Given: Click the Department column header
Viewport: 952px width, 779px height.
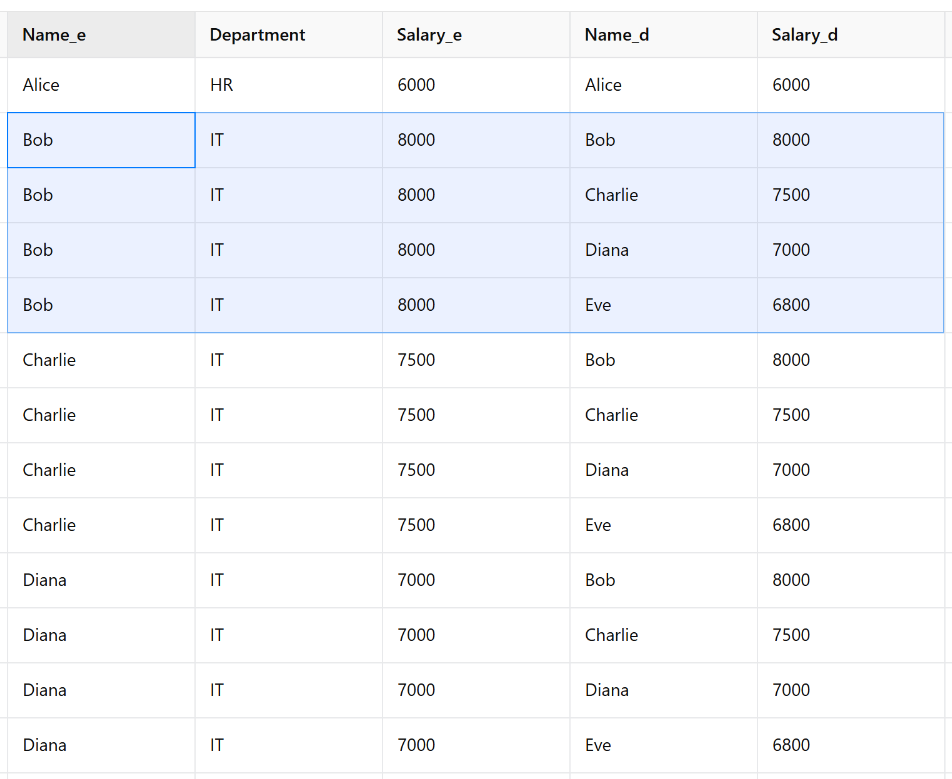Looking at the screenshot, I should (x=289, y=35).
